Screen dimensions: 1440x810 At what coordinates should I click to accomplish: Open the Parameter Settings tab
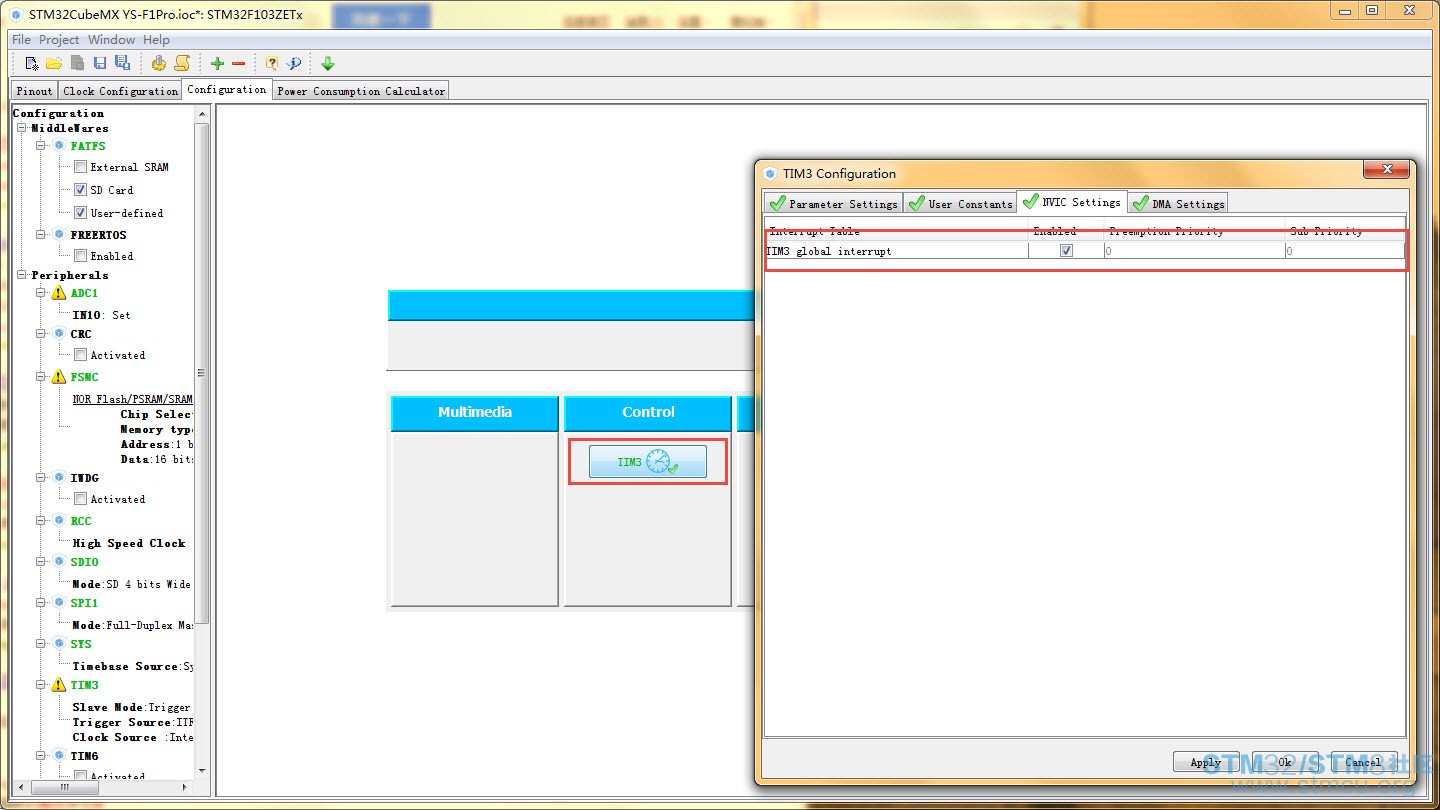click(834, 203)
